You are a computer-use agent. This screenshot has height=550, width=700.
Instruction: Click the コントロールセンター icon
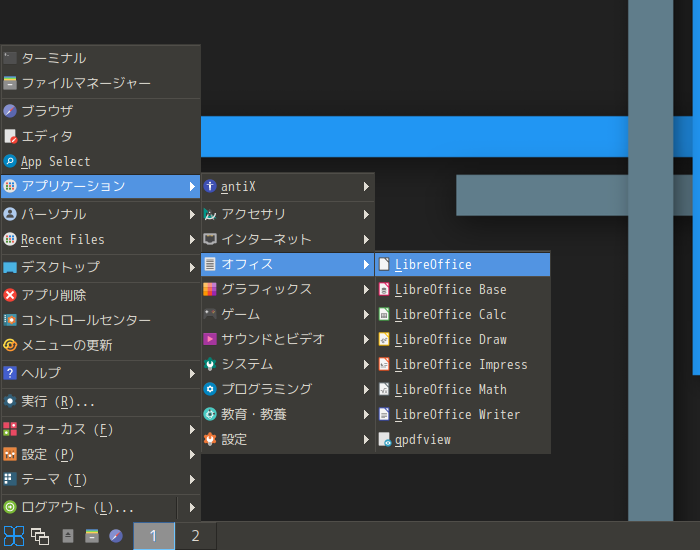10,320
